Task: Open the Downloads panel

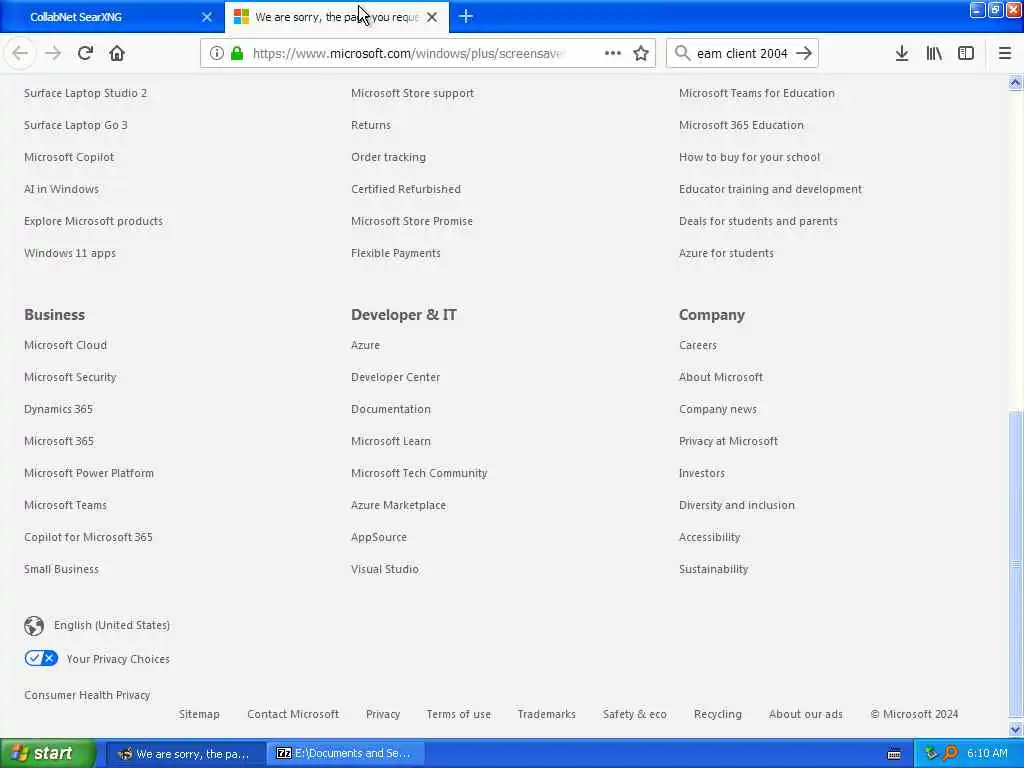Action: click(x=902, y=54)
